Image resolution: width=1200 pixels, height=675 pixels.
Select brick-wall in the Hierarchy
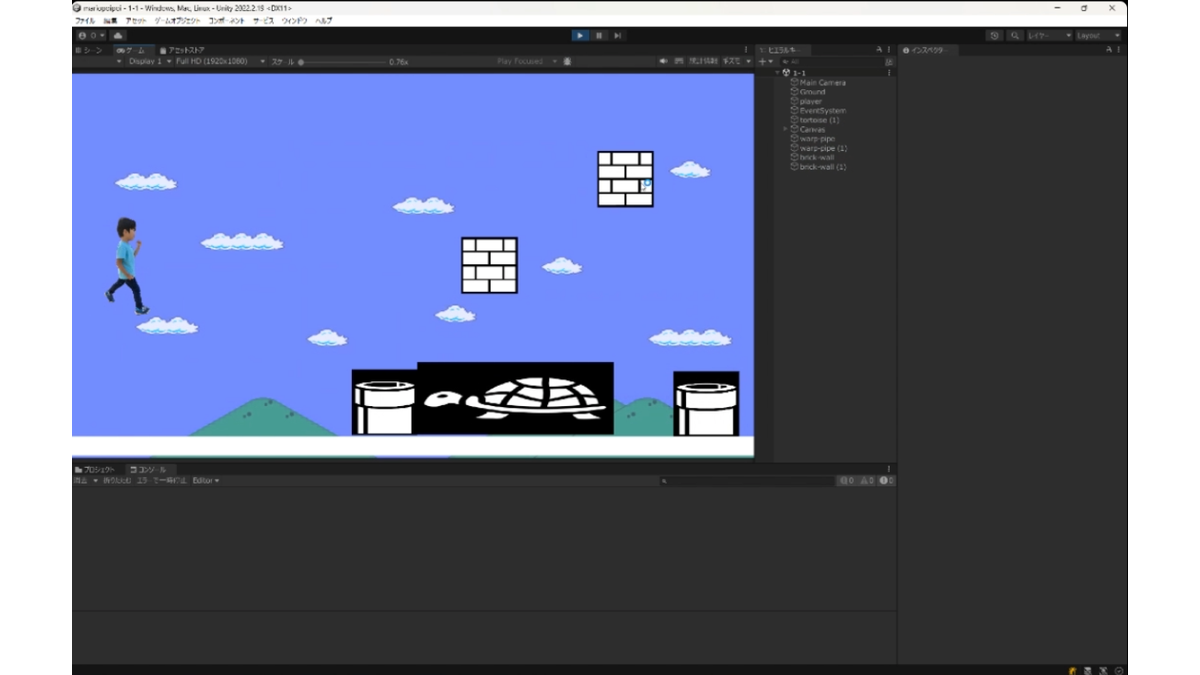coord(817,157)
